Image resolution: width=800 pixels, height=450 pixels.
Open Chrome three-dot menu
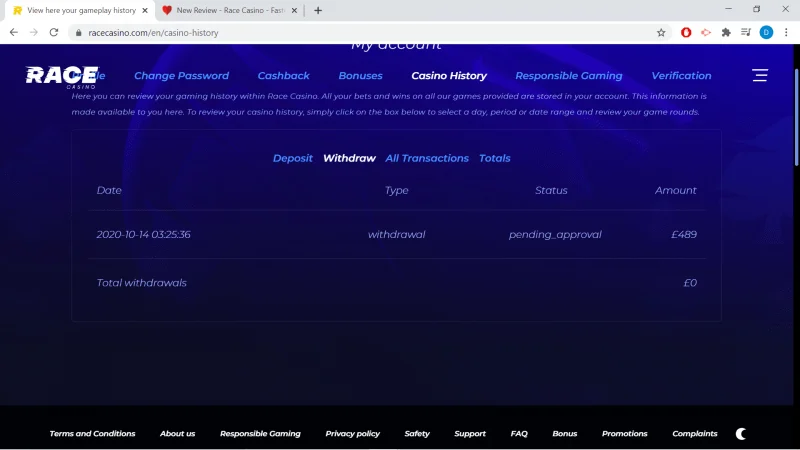pos(786,33)
